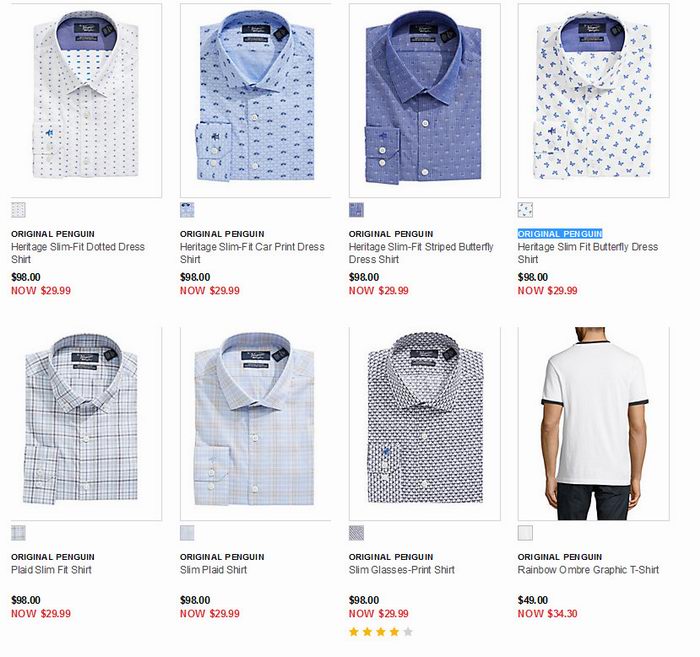Open the Car Print Dress Shirt image
The height and width of the screenshot is (657, 700).
click(255, 100)
